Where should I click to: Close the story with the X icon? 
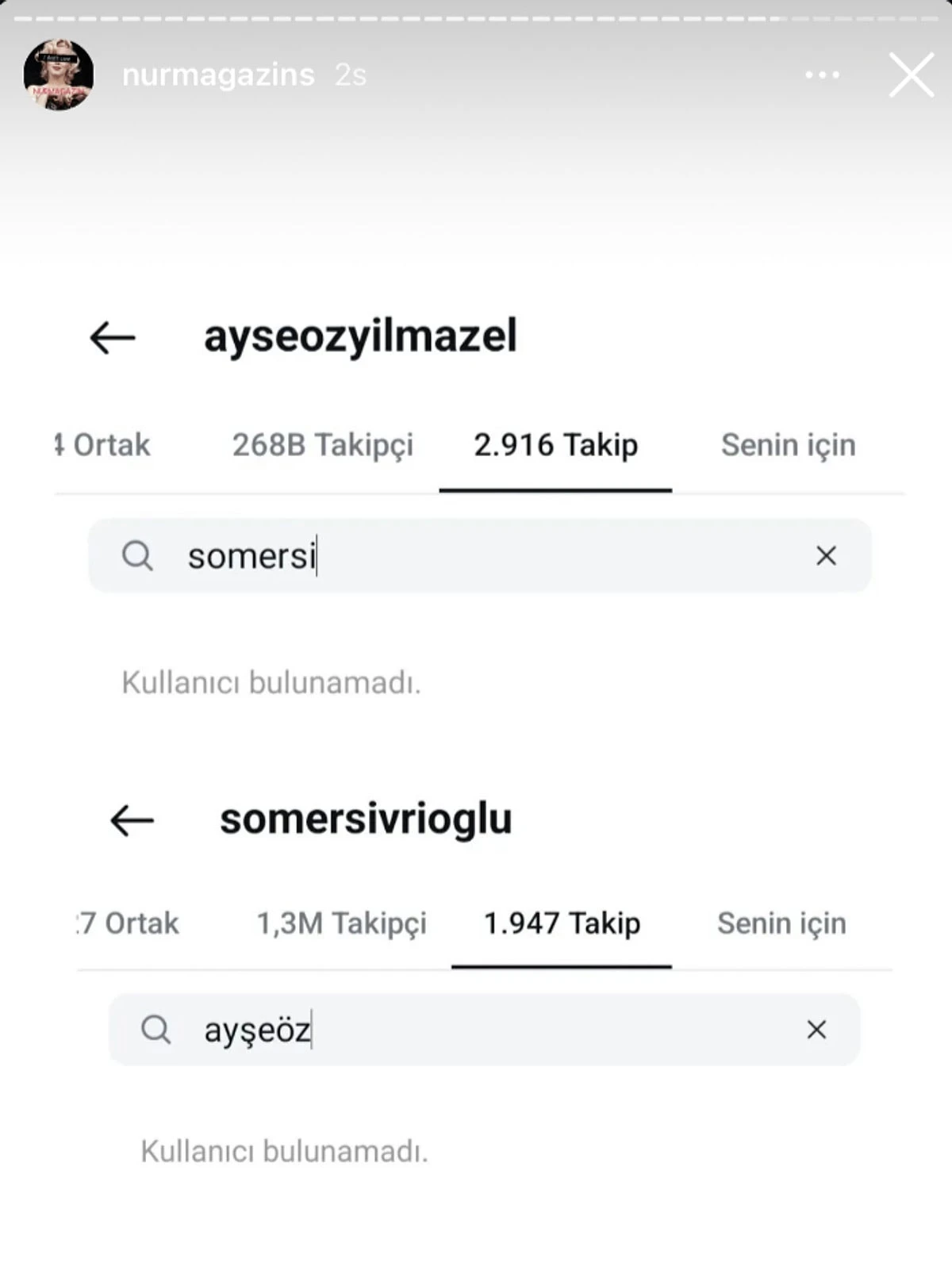pos(911,75)
